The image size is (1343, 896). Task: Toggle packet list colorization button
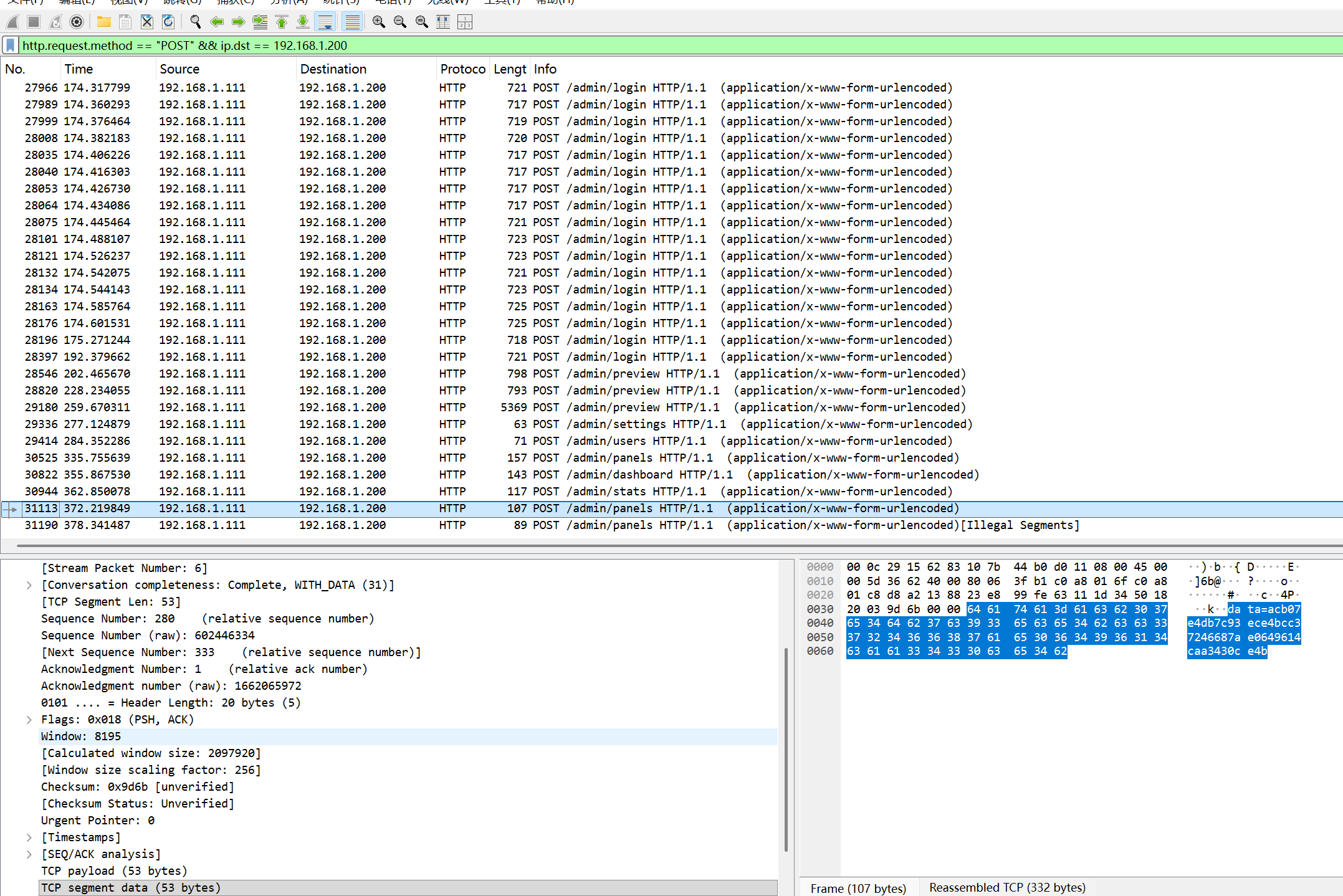[353, 22]
